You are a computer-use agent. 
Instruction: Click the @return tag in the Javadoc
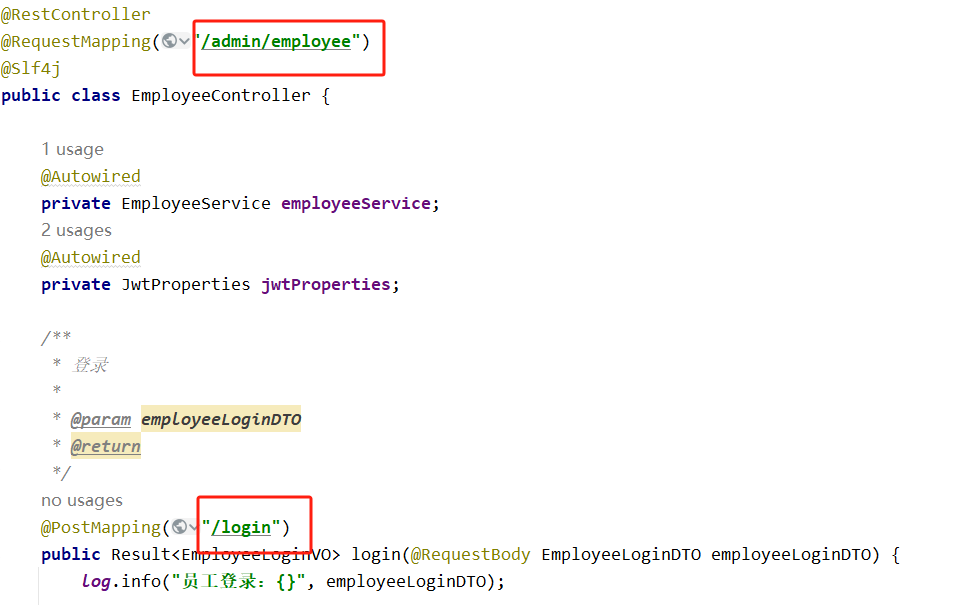point(105,446)
